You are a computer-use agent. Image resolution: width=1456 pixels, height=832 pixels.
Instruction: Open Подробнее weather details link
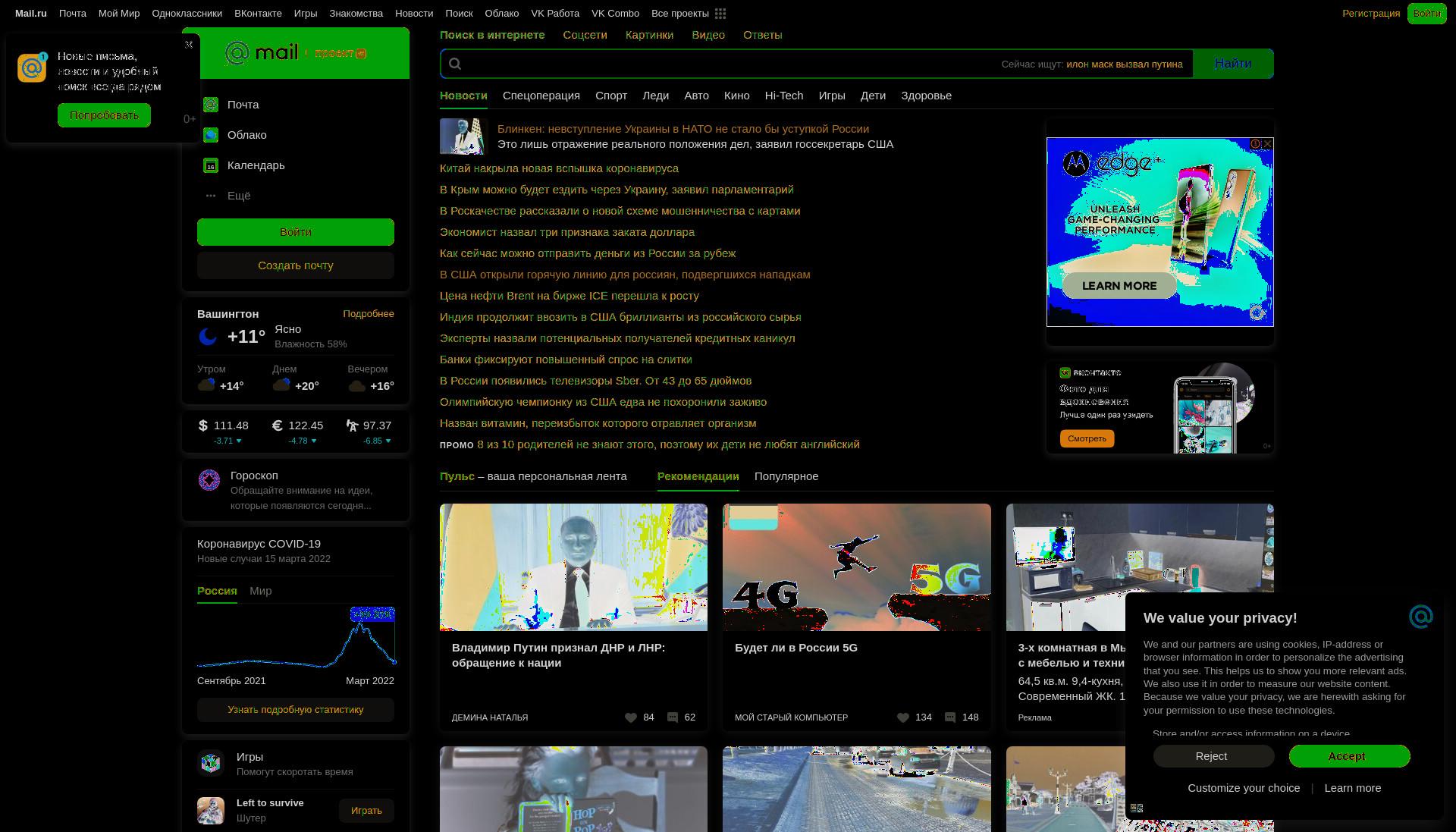coord(369,314)
